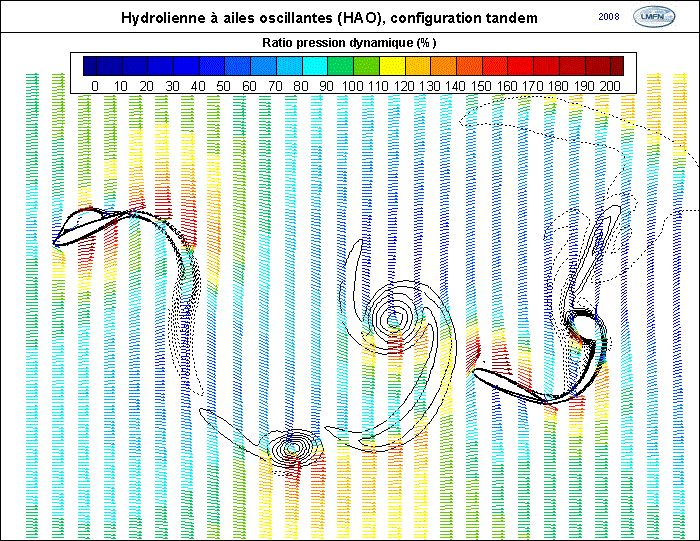This screenshot has height=541, width=700.
Task: Click the '70' colorbar value
Action: pos(275,86)
